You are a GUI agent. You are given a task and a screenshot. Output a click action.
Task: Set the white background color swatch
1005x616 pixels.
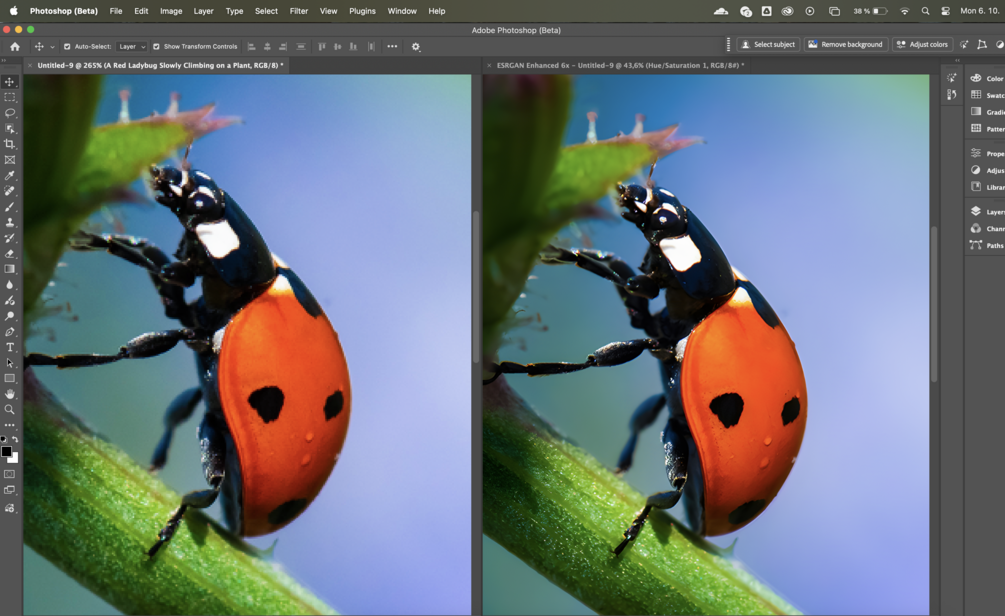point(15,459)
